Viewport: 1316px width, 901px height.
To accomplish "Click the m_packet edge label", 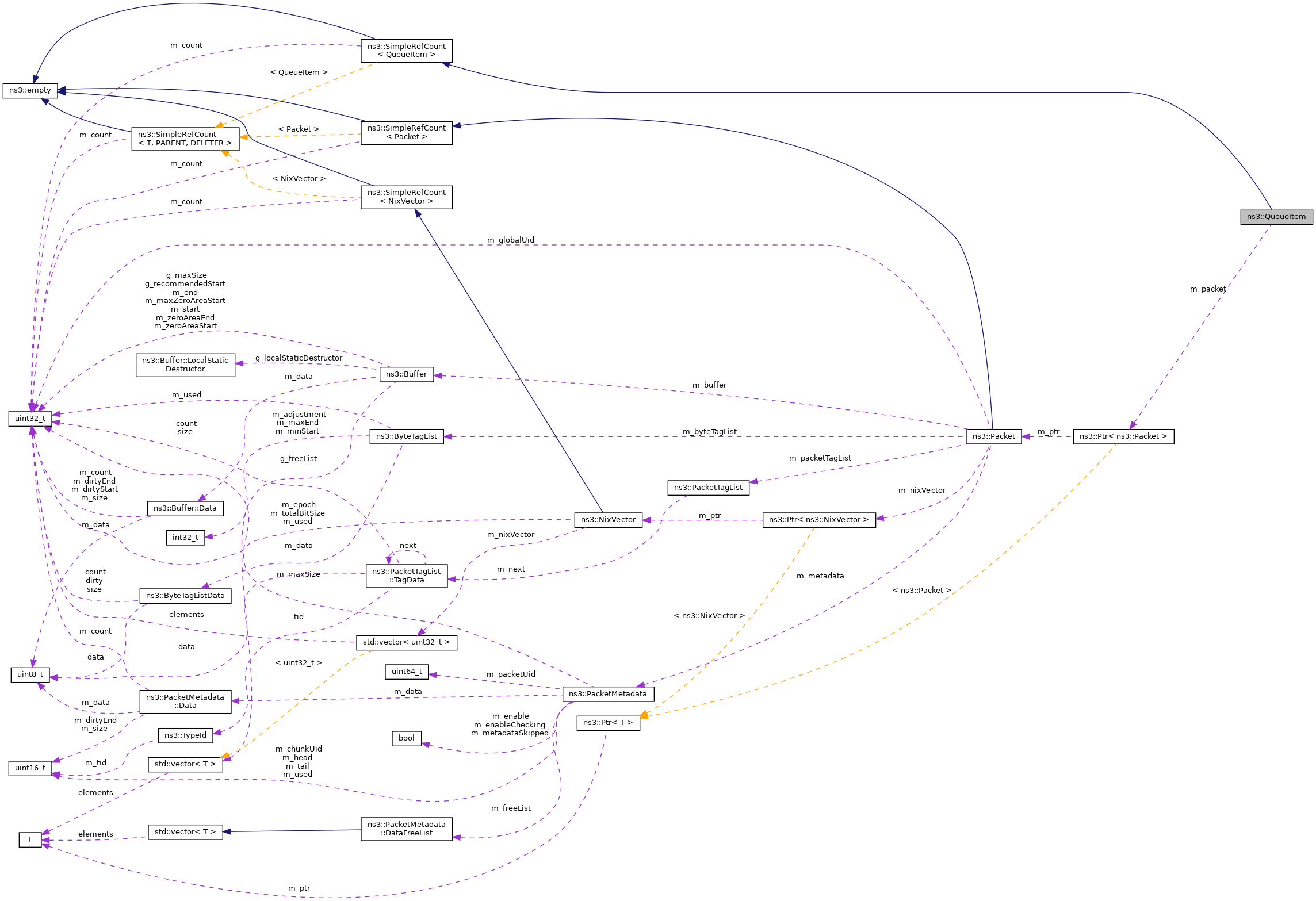I will pos(1208,289).
